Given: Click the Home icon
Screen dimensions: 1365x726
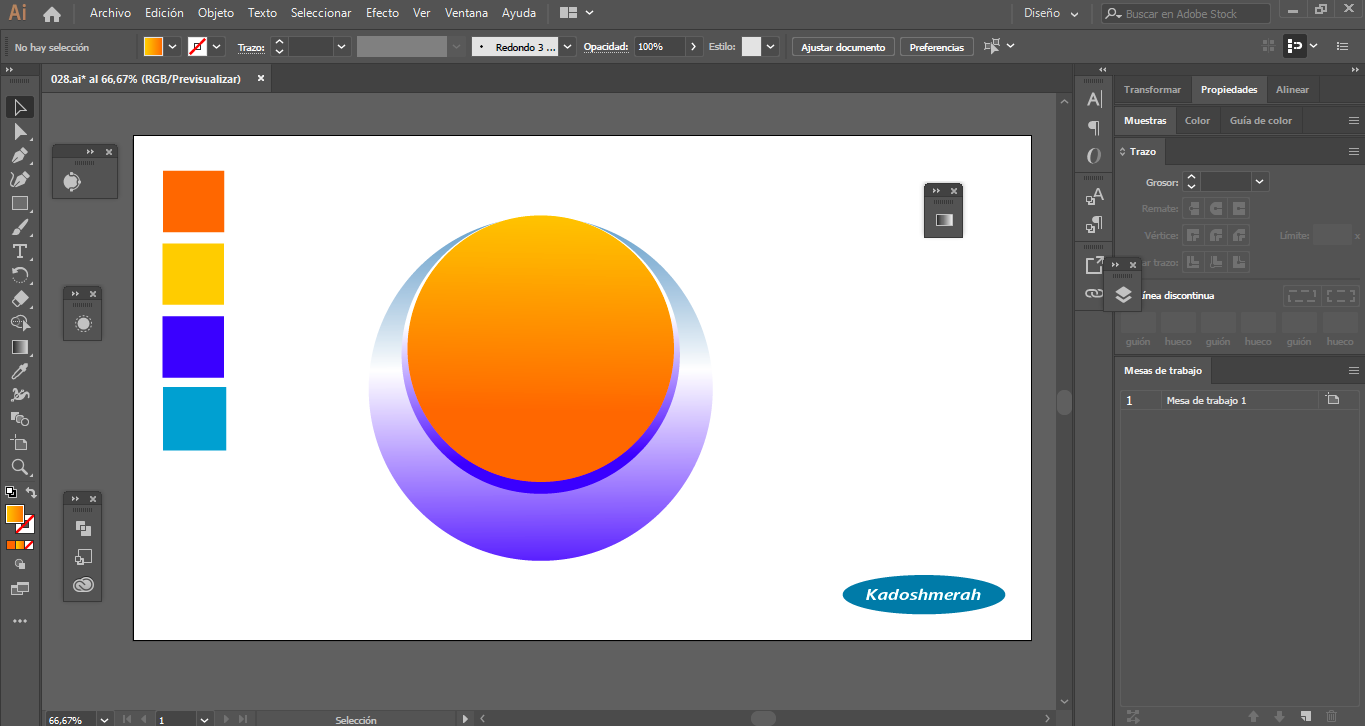Looking at the screenshot, I should (x=52, y=14).
